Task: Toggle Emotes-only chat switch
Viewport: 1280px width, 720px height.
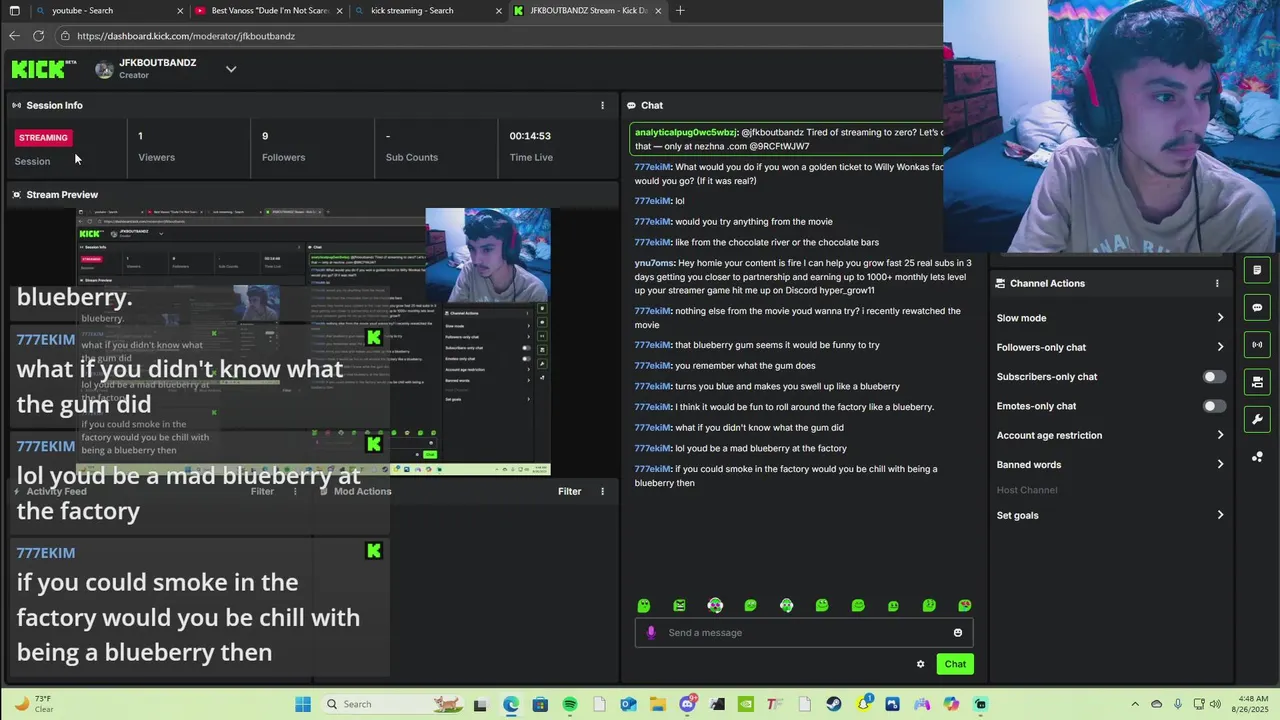Action: tap(1214, 406)
